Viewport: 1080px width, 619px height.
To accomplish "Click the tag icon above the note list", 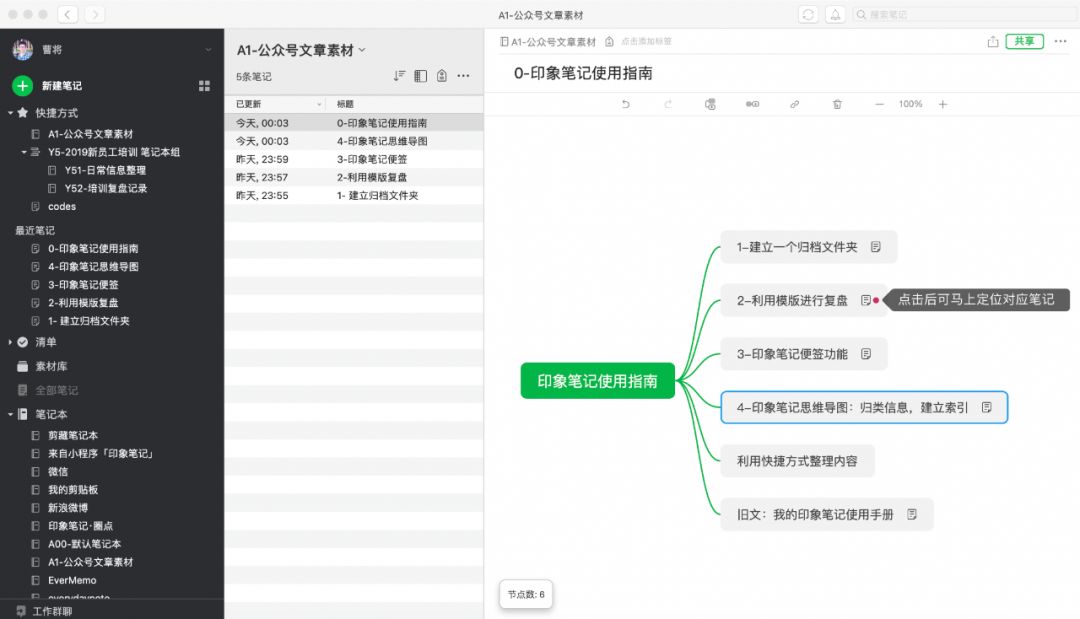I will (443, 75).
